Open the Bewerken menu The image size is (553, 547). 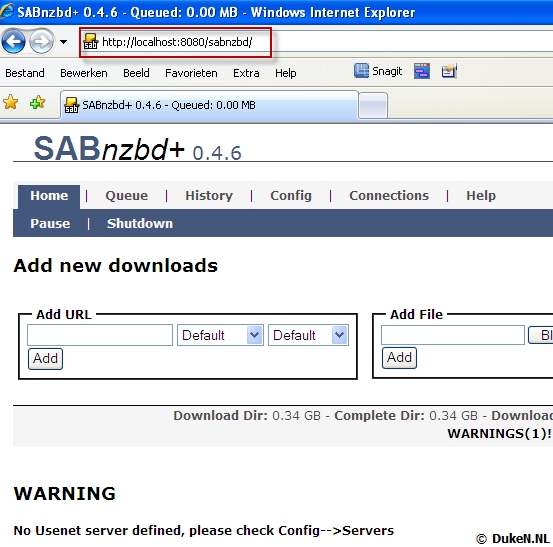[84, 73]
